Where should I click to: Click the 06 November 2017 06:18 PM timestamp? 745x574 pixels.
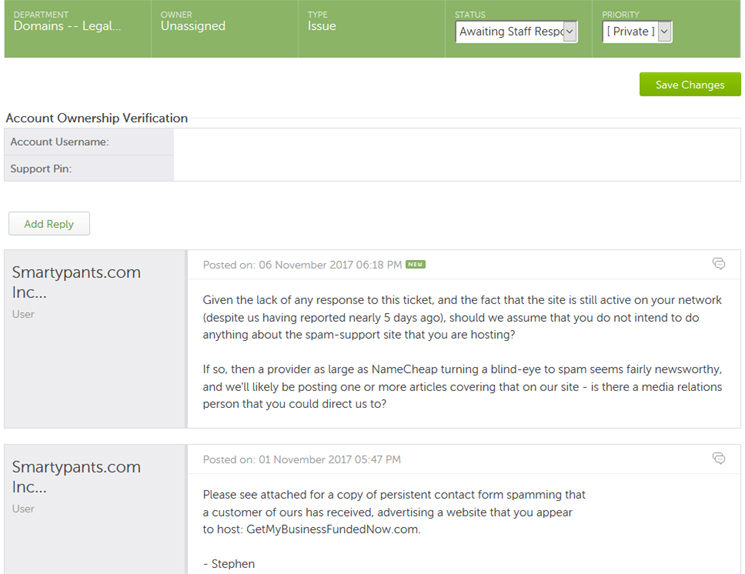[x=302, y=265]
